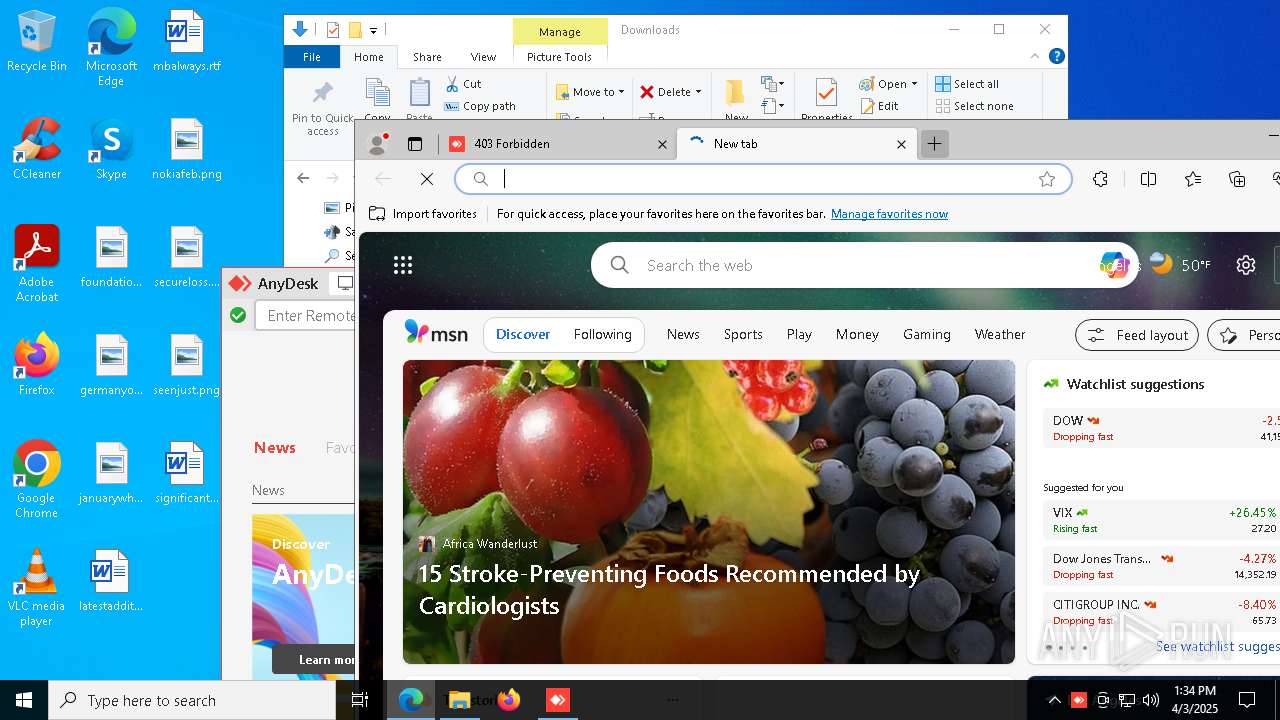Switch to Share ribbon tab

click(427, 57)
